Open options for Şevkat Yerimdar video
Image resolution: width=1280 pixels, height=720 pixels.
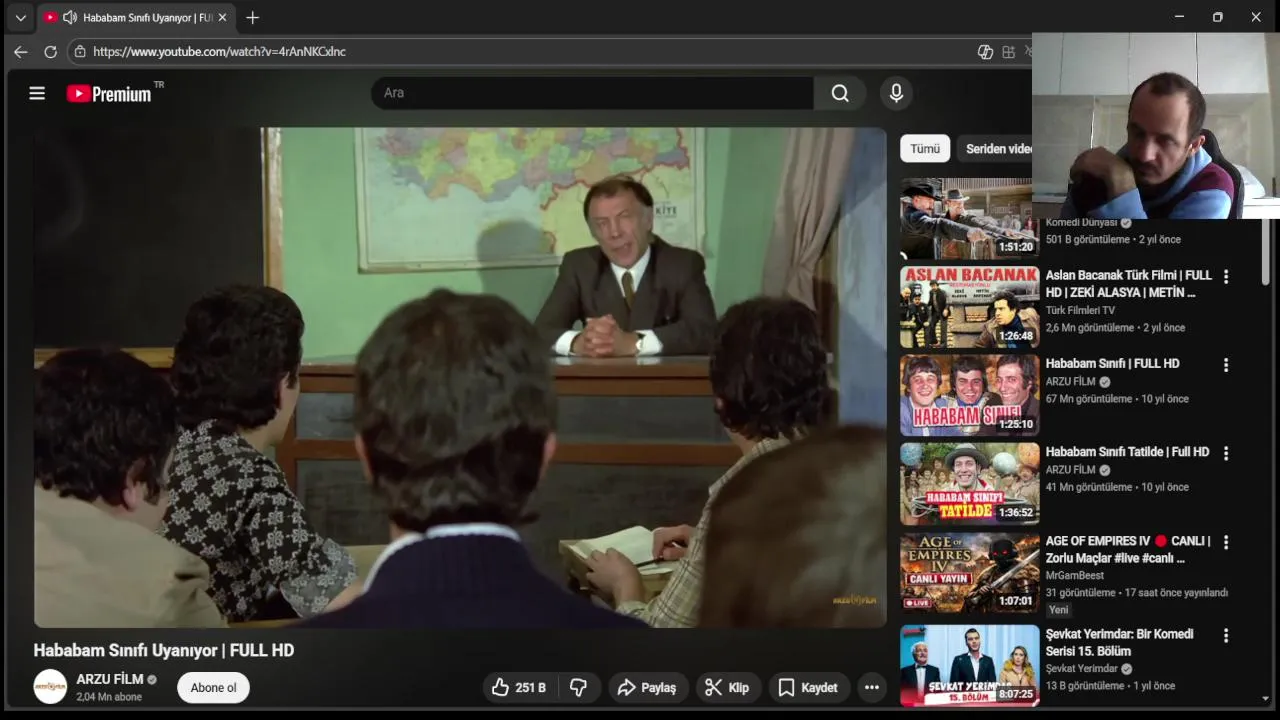click(1226, 635)
